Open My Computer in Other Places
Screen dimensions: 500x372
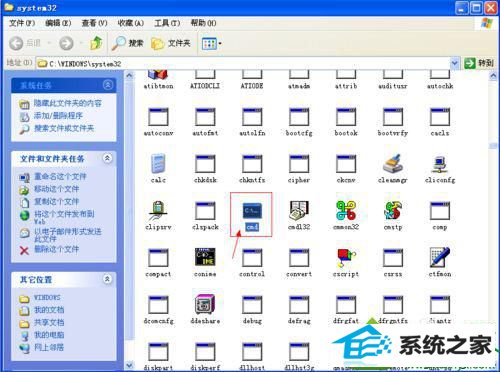(x=49, y=335)
